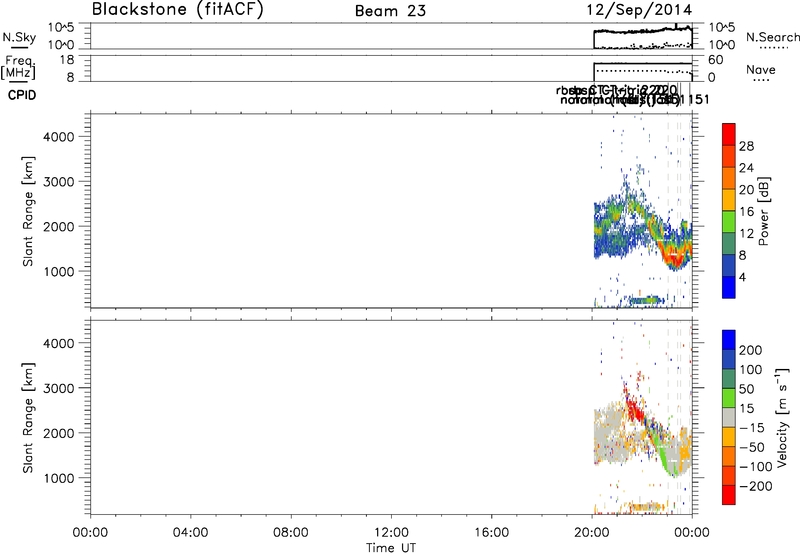800x554 pixels.
Task: Click the 'Freq. [MHz]' axis label
Action: pyautogui.click(x=18, y=68)
